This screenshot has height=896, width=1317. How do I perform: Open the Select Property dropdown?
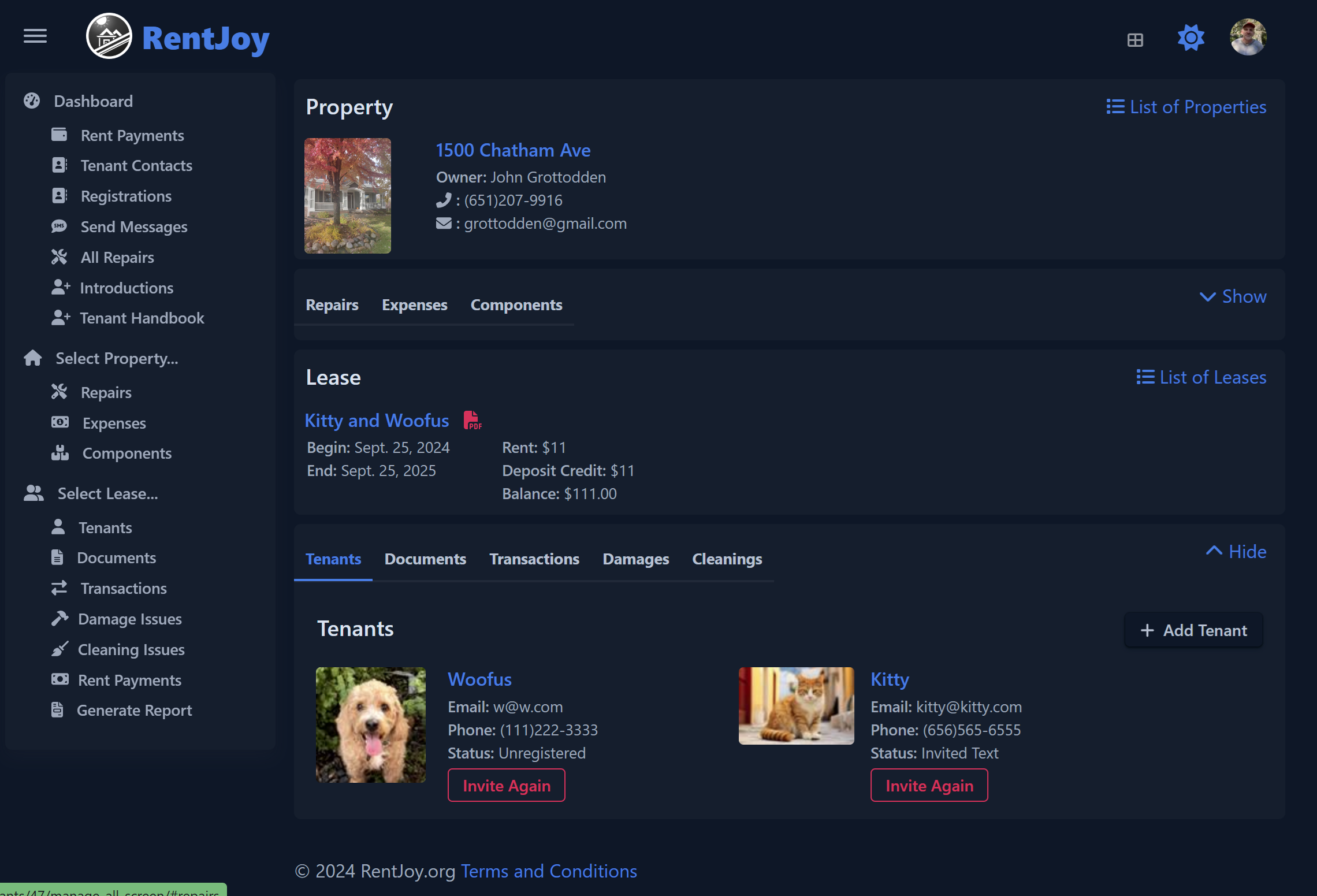pyautogui.click(x=117, y=359)
